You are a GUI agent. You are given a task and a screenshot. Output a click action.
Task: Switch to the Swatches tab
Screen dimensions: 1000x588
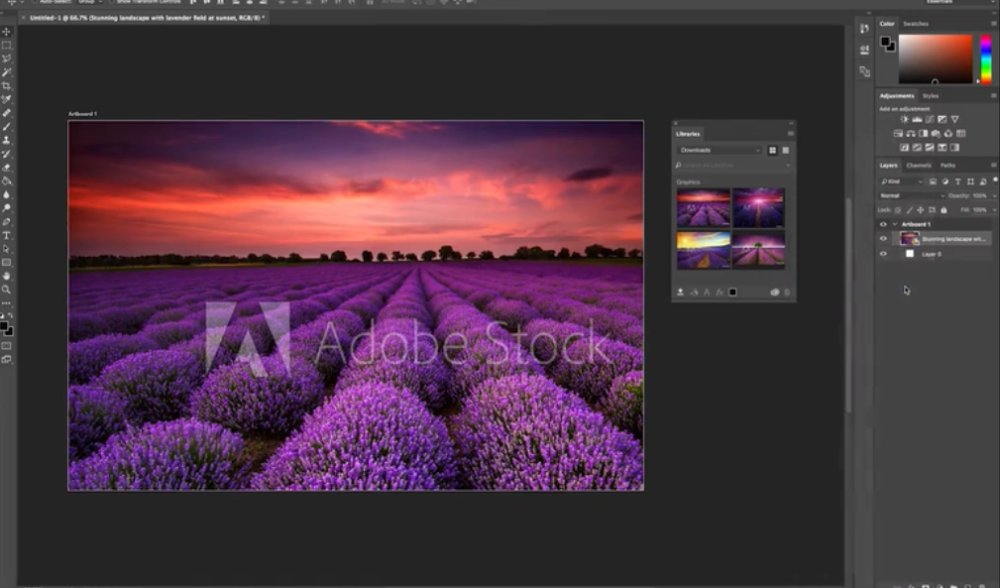(916, 24)
